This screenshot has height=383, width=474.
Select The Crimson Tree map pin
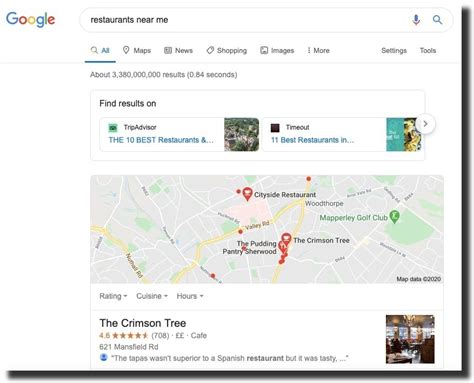point(286,239)
